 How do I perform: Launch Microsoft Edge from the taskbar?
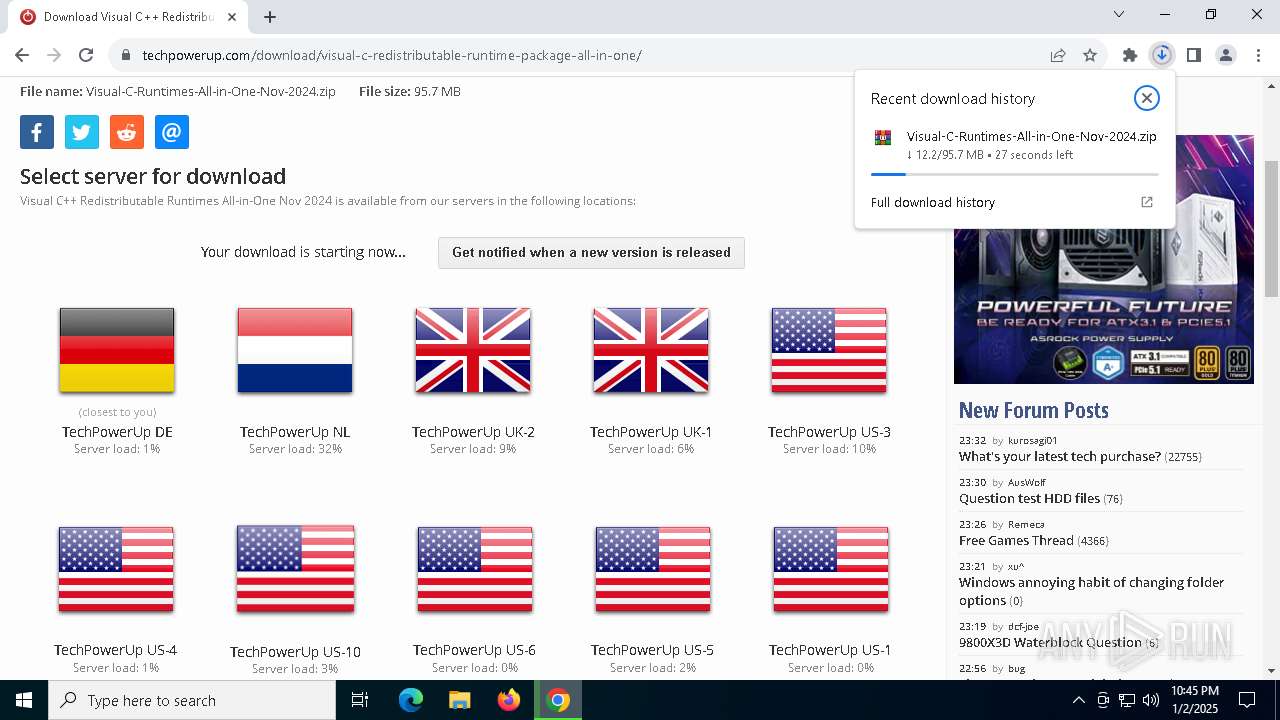(x=411, y=700)
